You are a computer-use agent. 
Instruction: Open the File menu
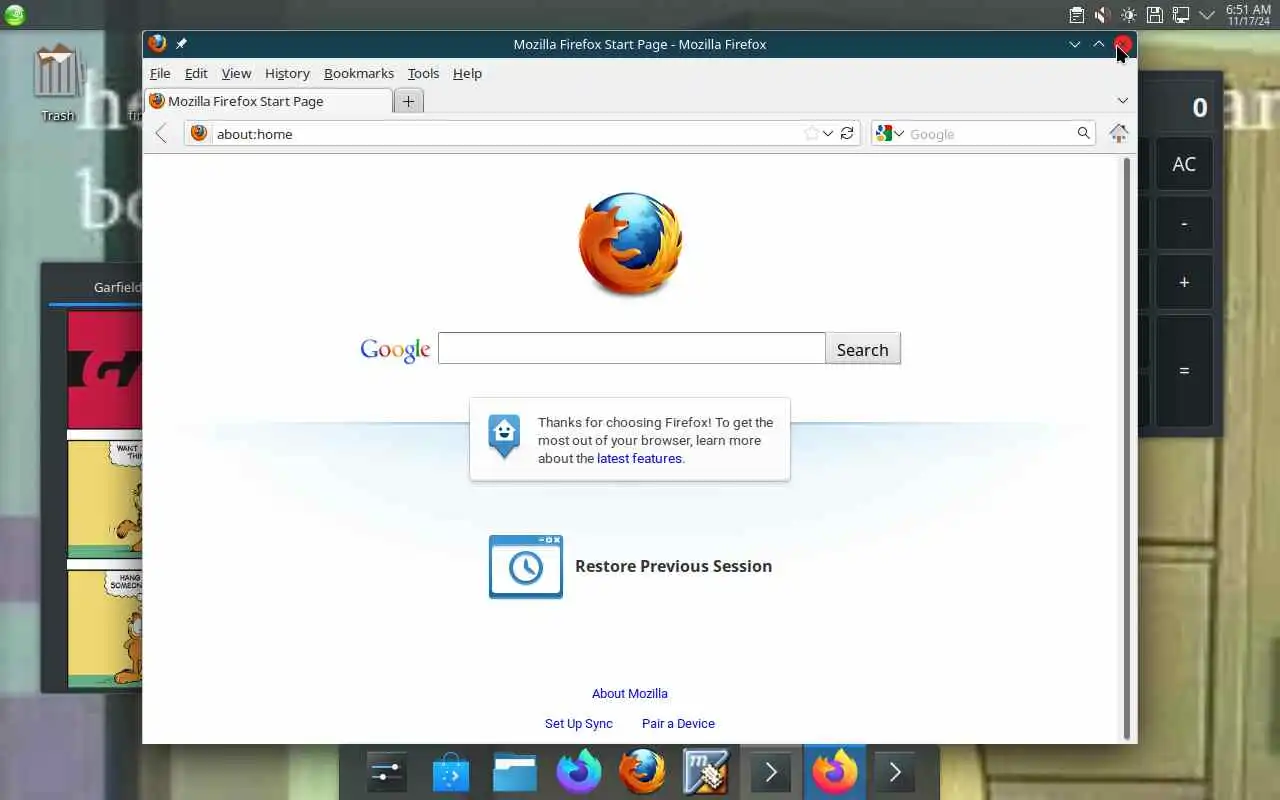point(160,73)
